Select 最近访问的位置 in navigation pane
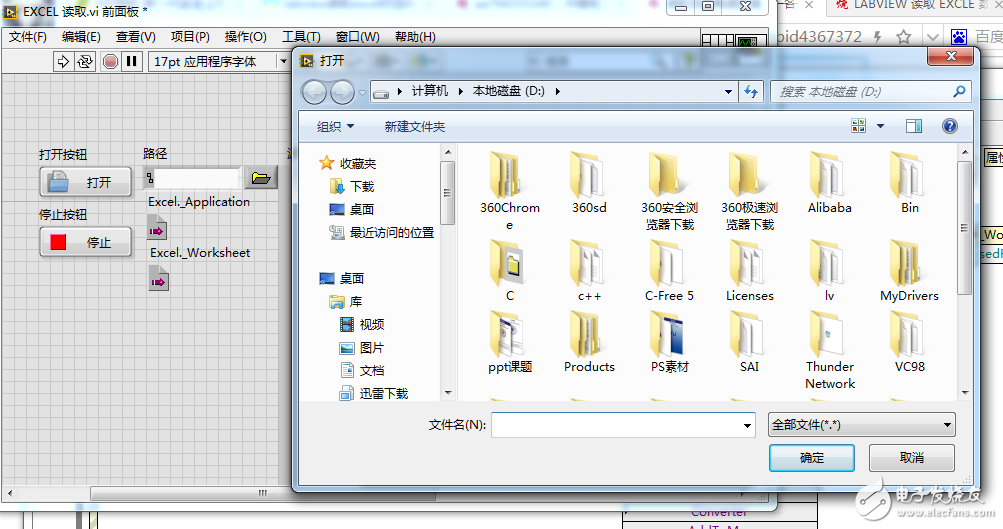 (382, 233)
